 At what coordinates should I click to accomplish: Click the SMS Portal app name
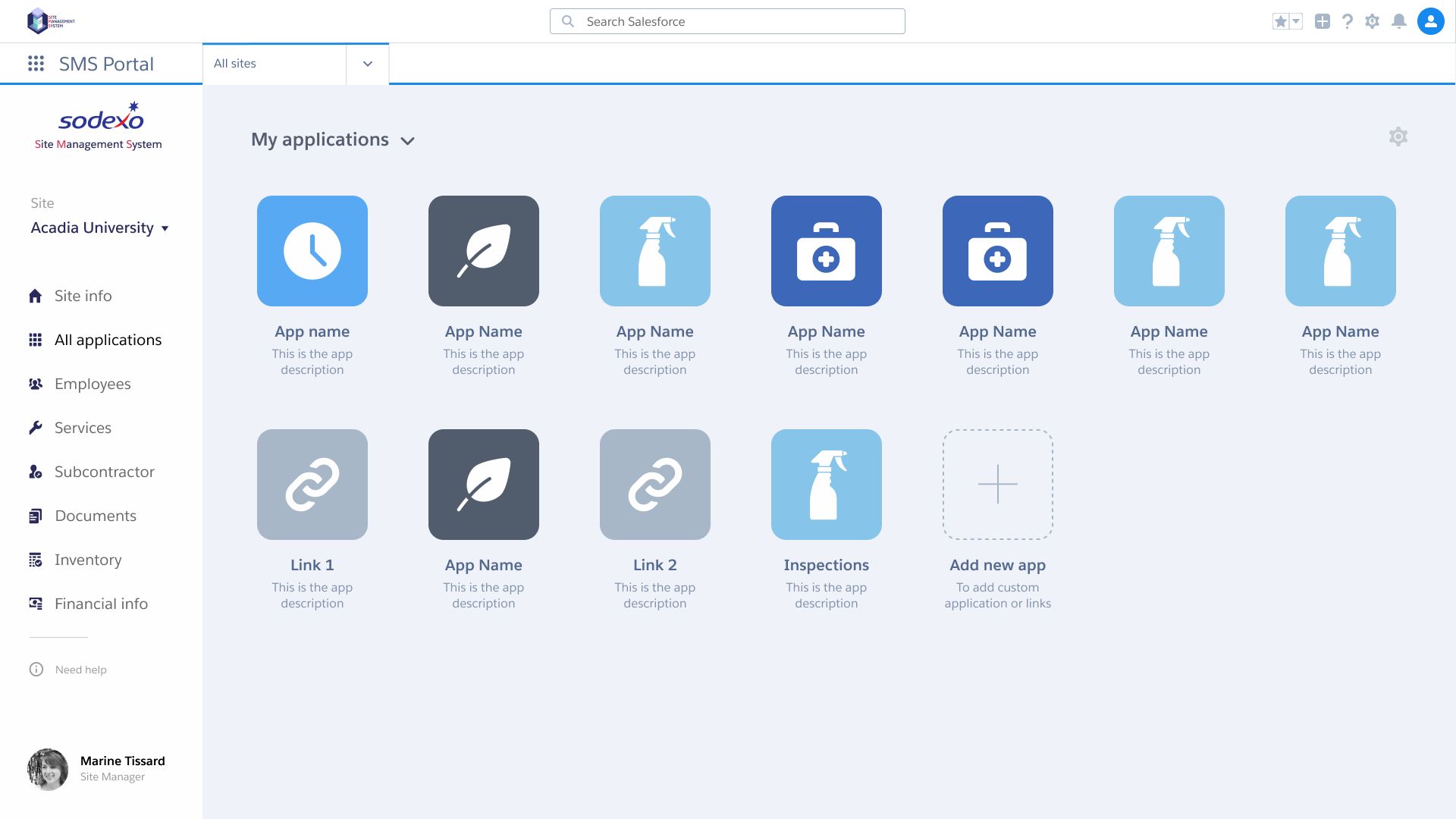coord(106,64)
